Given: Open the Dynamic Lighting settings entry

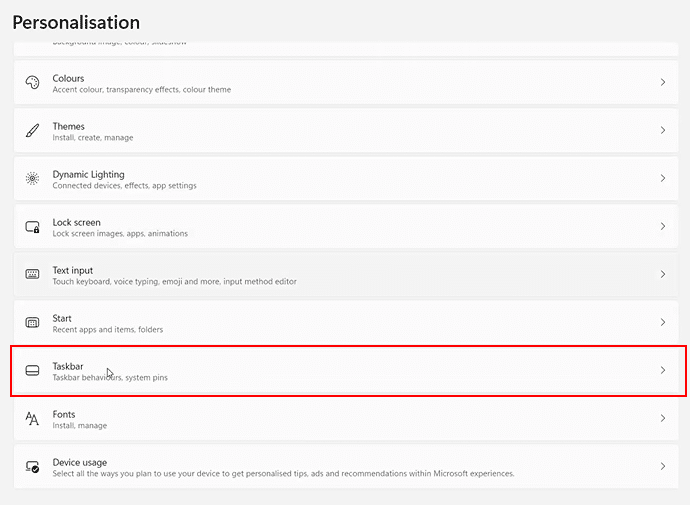Looking at the screenshot, I should [88, 174].
